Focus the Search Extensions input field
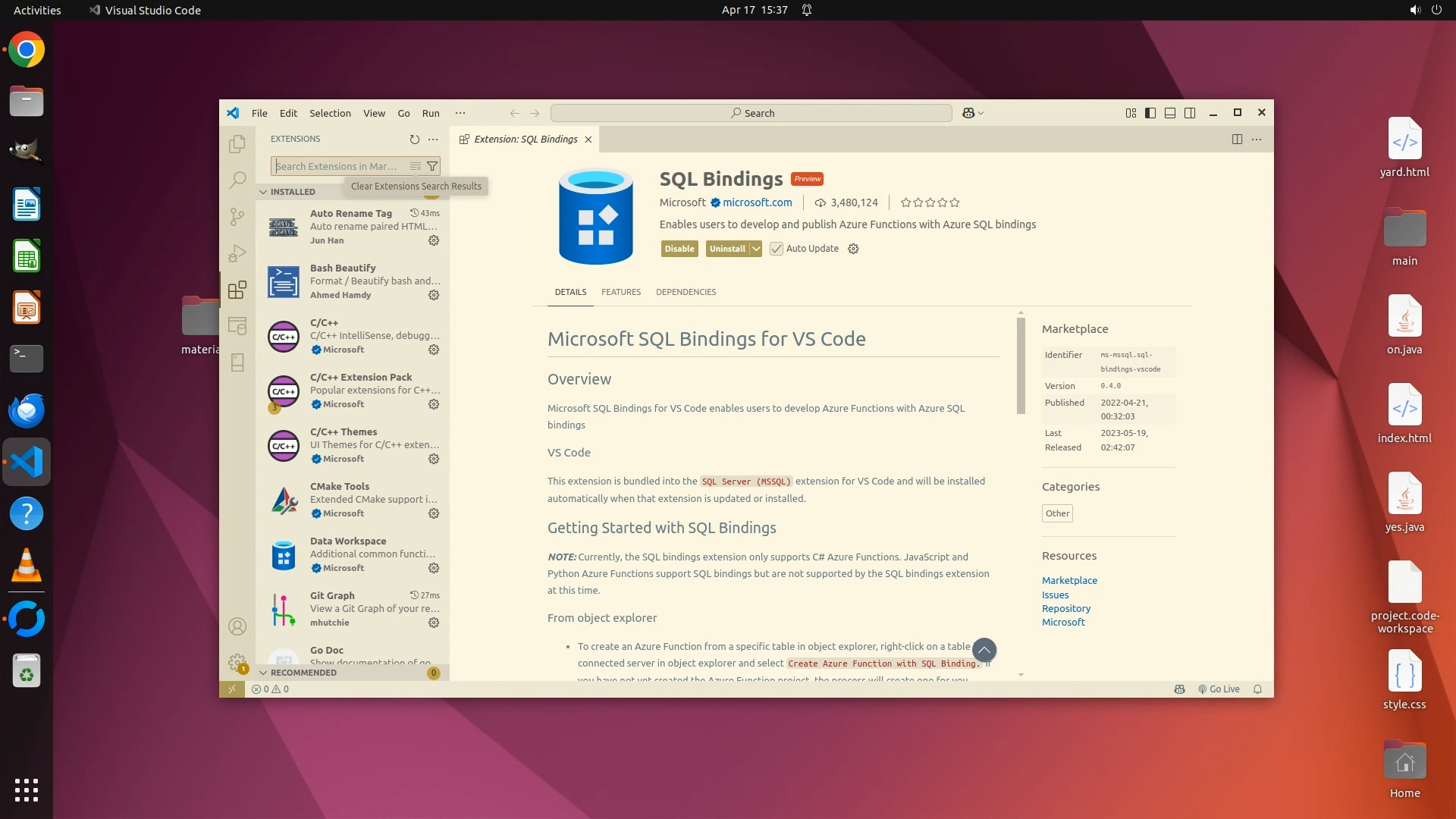1456x819 pixels. 337,166
